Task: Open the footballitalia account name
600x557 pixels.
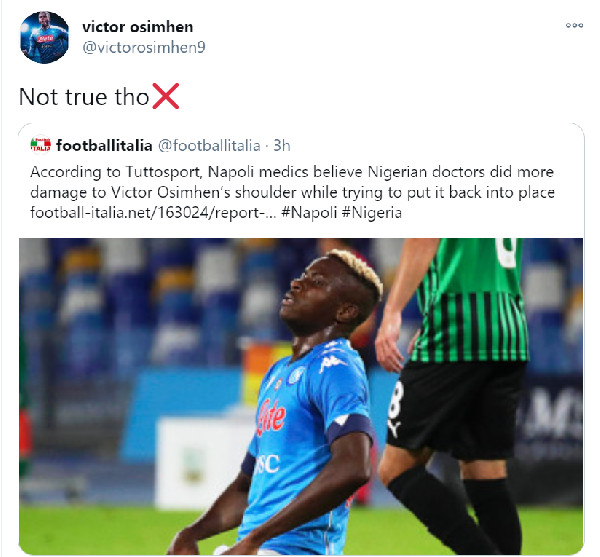Action: [104, 146]
